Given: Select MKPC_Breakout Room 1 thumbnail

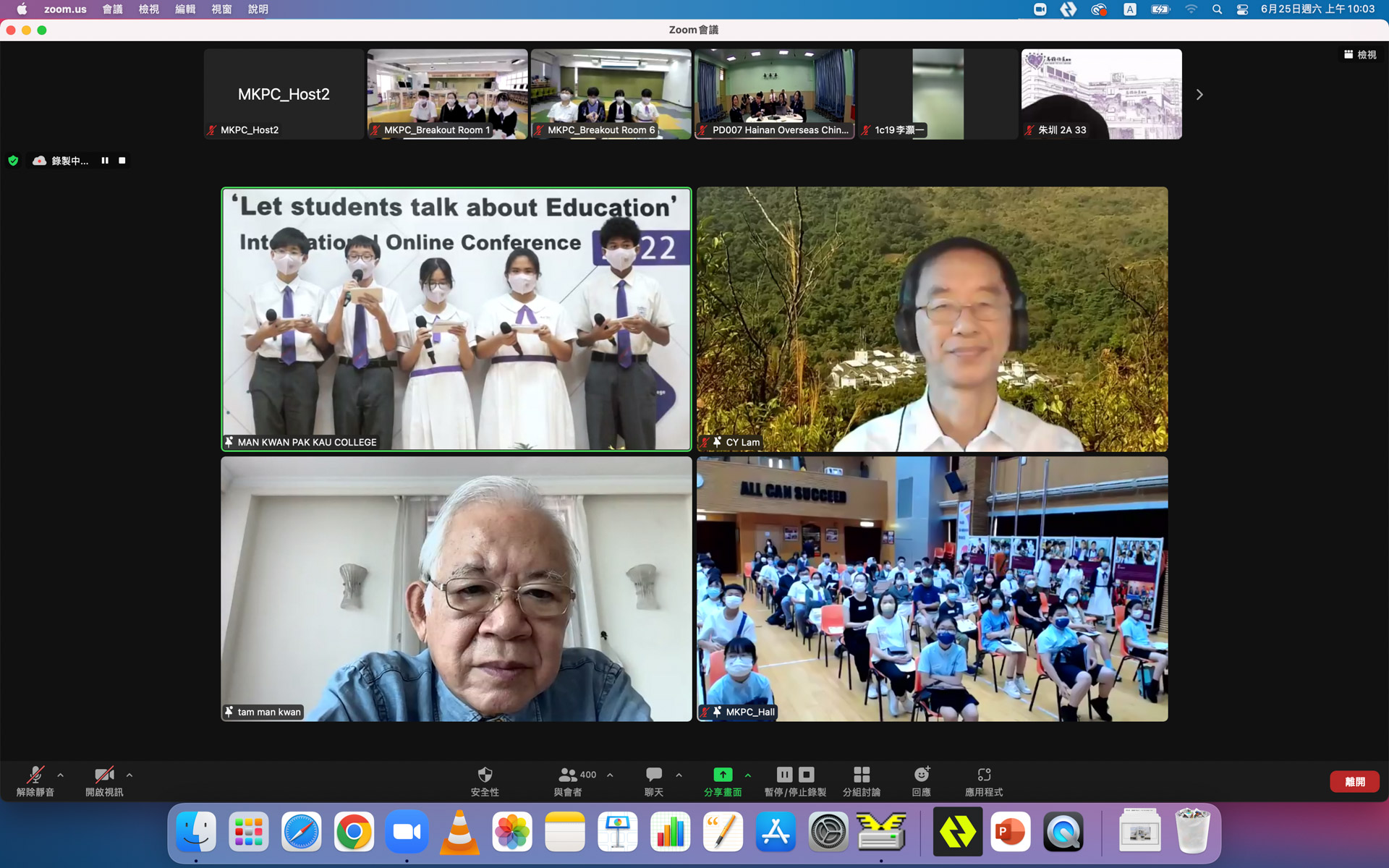Looking at the screenshot, I should click(447, 94).
